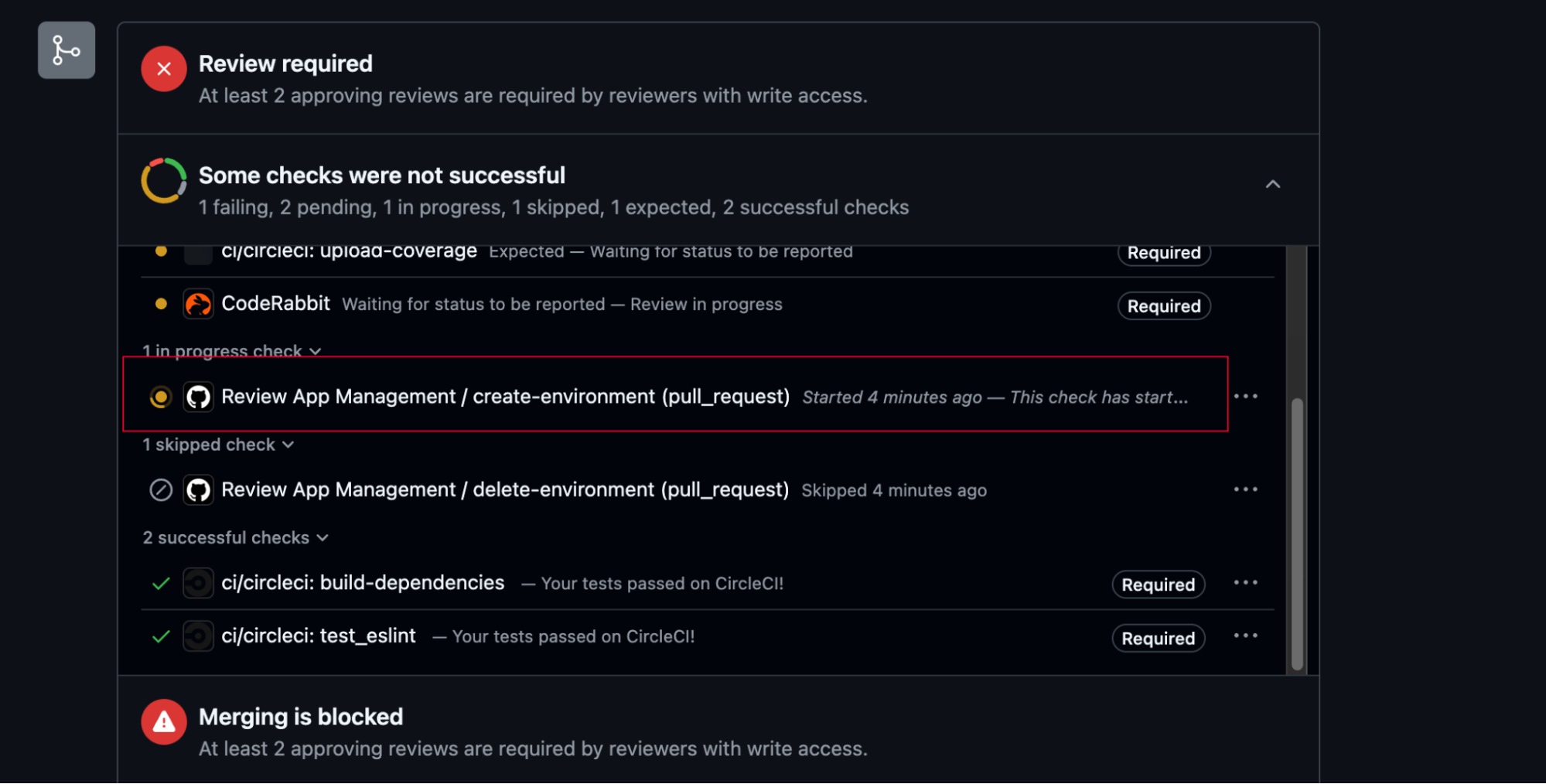Viewport: 1546px width, 784px height.
Task: Open options menu for create-environment check
Action: (x=1245, y=397)
